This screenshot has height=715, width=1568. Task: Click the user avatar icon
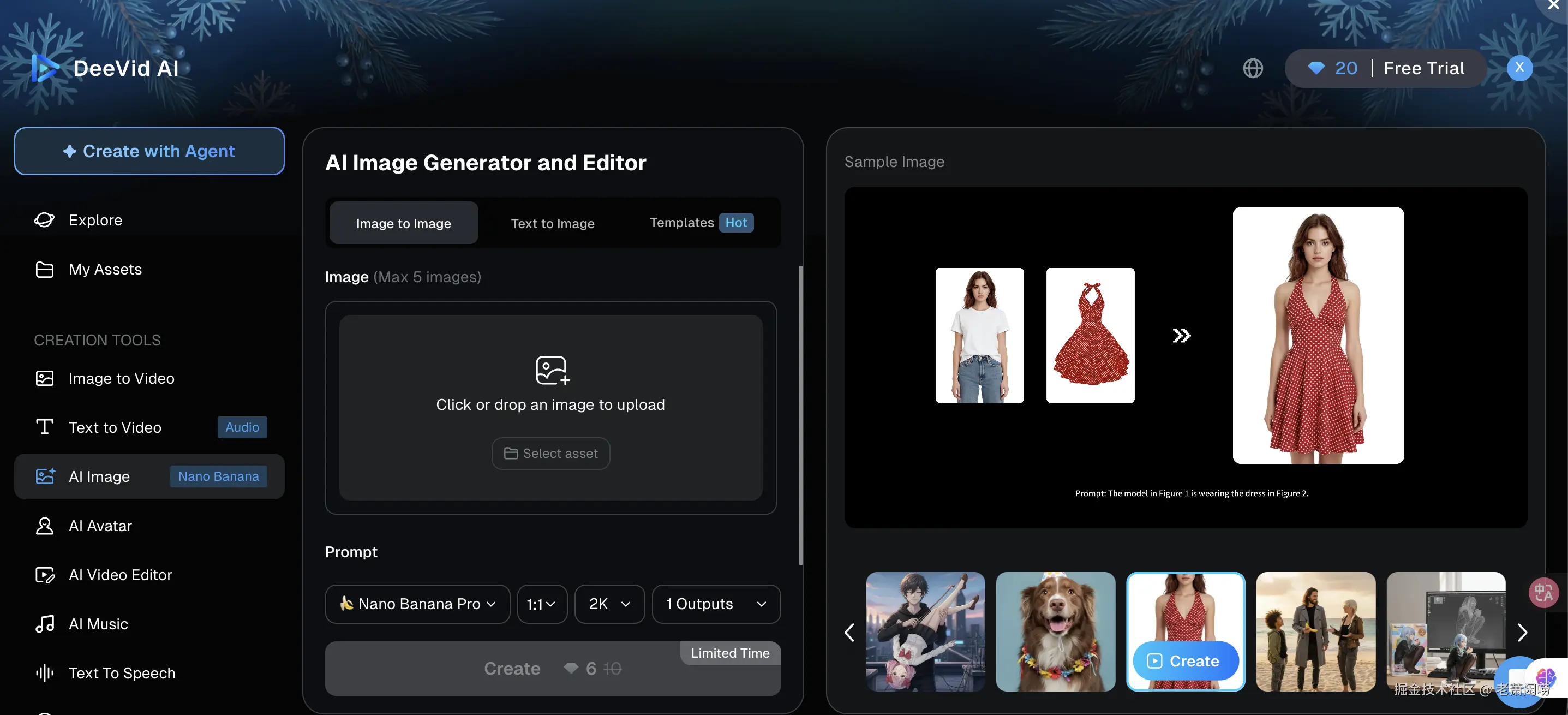tap(1519, 68)
